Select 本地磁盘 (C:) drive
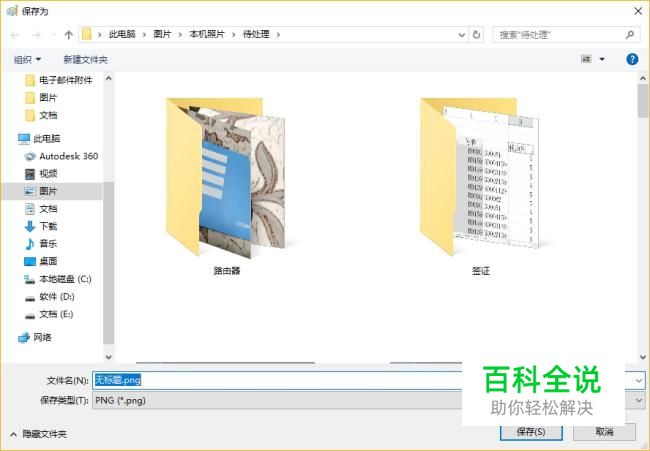Screen dimensions: 650x451 (x=58, y=279)
